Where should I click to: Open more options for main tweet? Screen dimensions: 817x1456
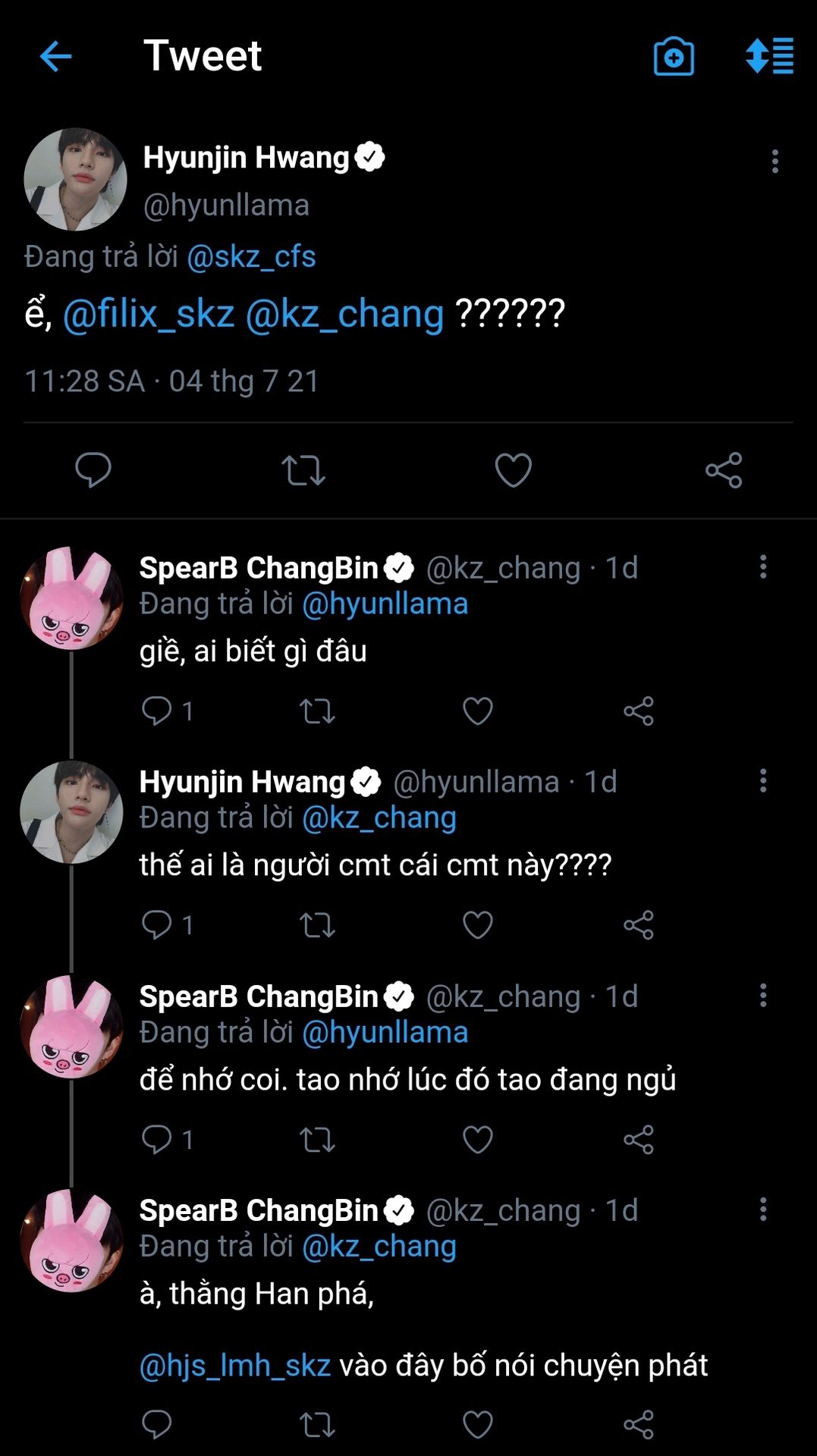tap(775, 162)
